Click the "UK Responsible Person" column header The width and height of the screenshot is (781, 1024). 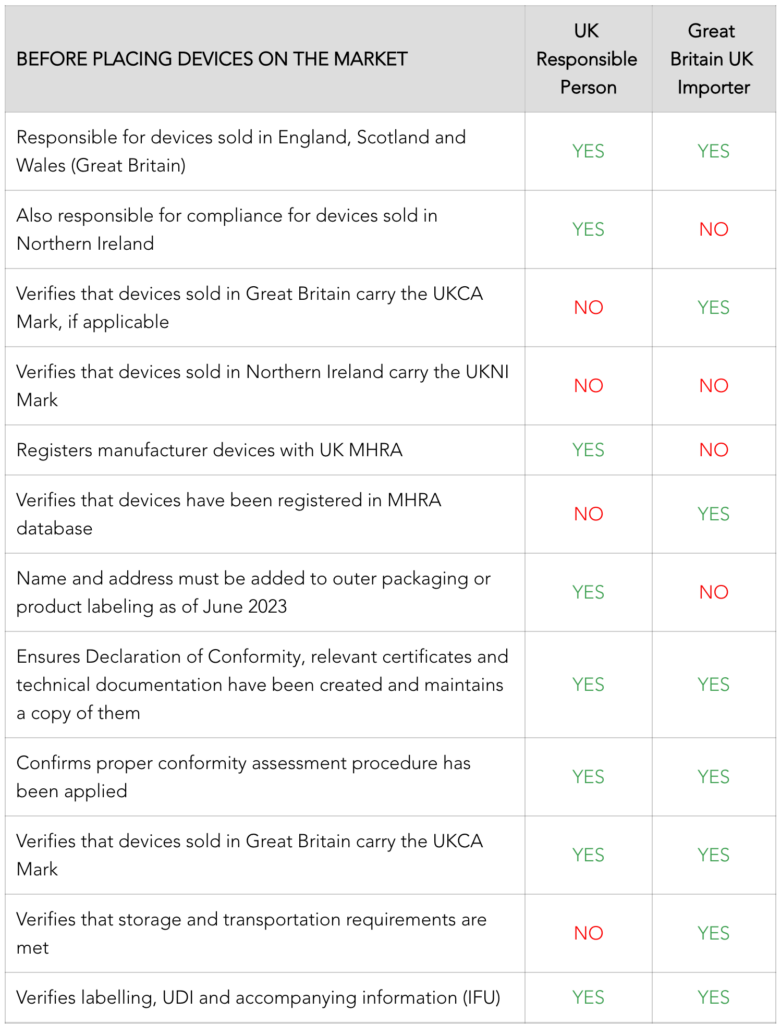(x=587, y=59)
